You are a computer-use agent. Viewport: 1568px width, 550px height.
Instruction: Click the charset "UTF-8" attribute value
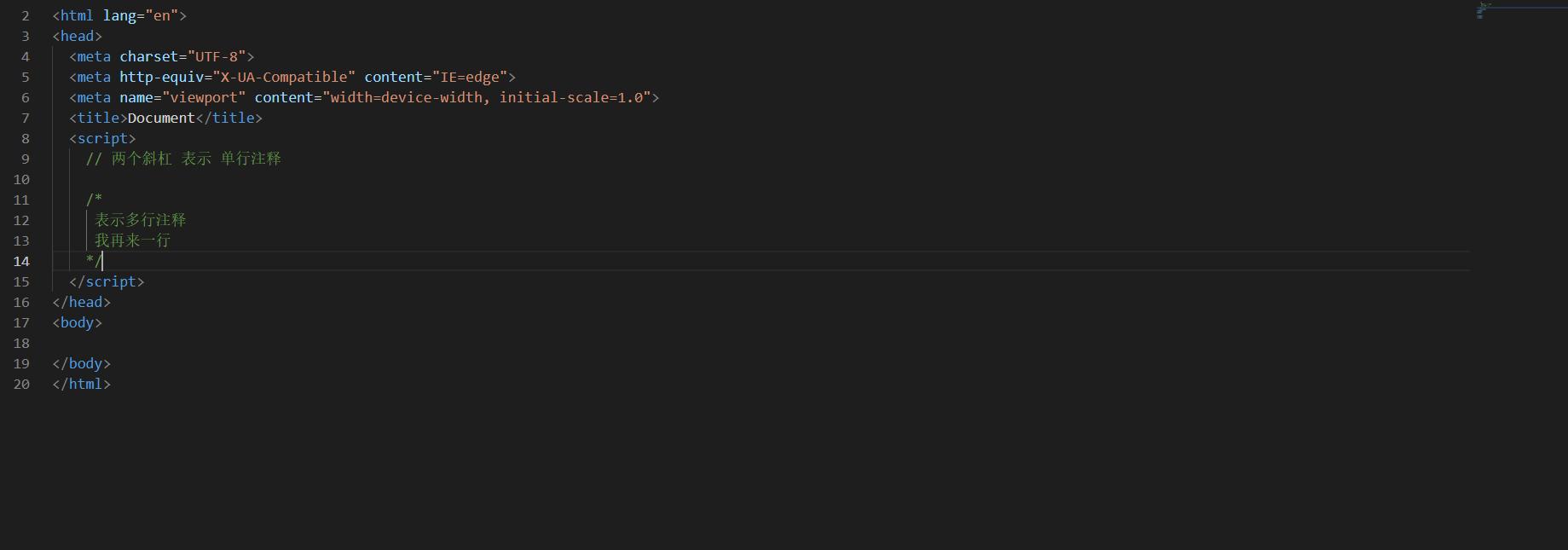coord(217,56)
